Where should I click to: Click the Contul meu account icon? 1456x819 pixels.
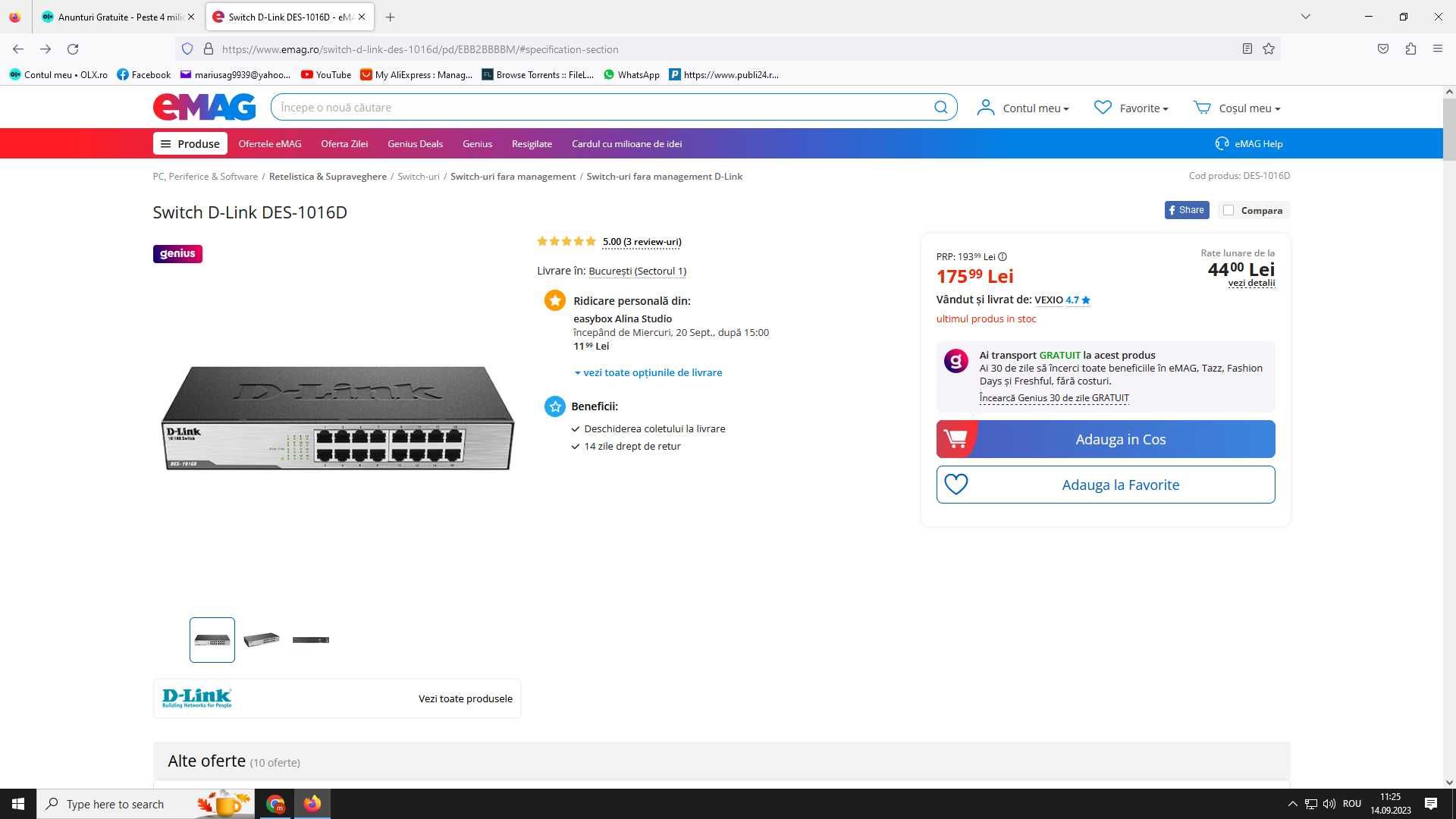tap(984, 107)
